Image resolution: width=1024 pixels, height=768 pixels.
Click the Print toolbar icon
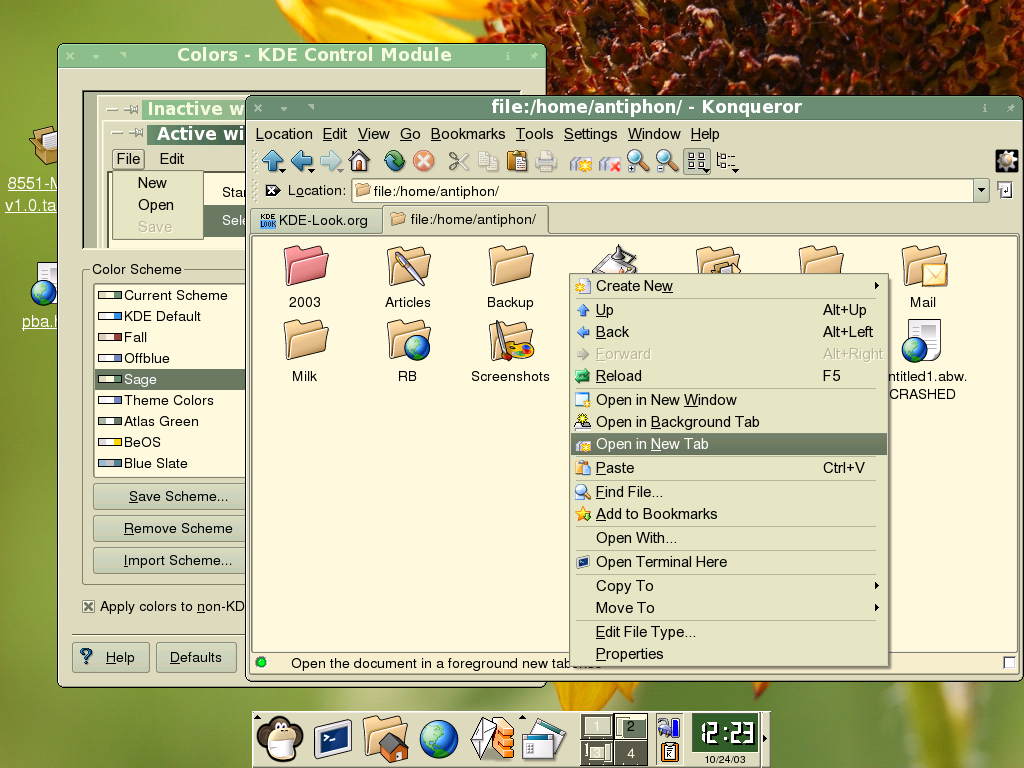[546, 161]
